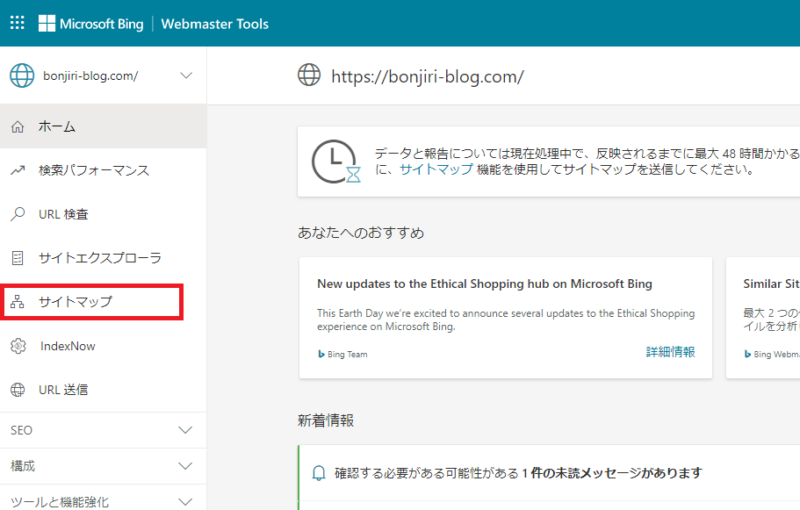Click the notification bell icon
Viewport: 800px width, 510px height.
[319, 473]
